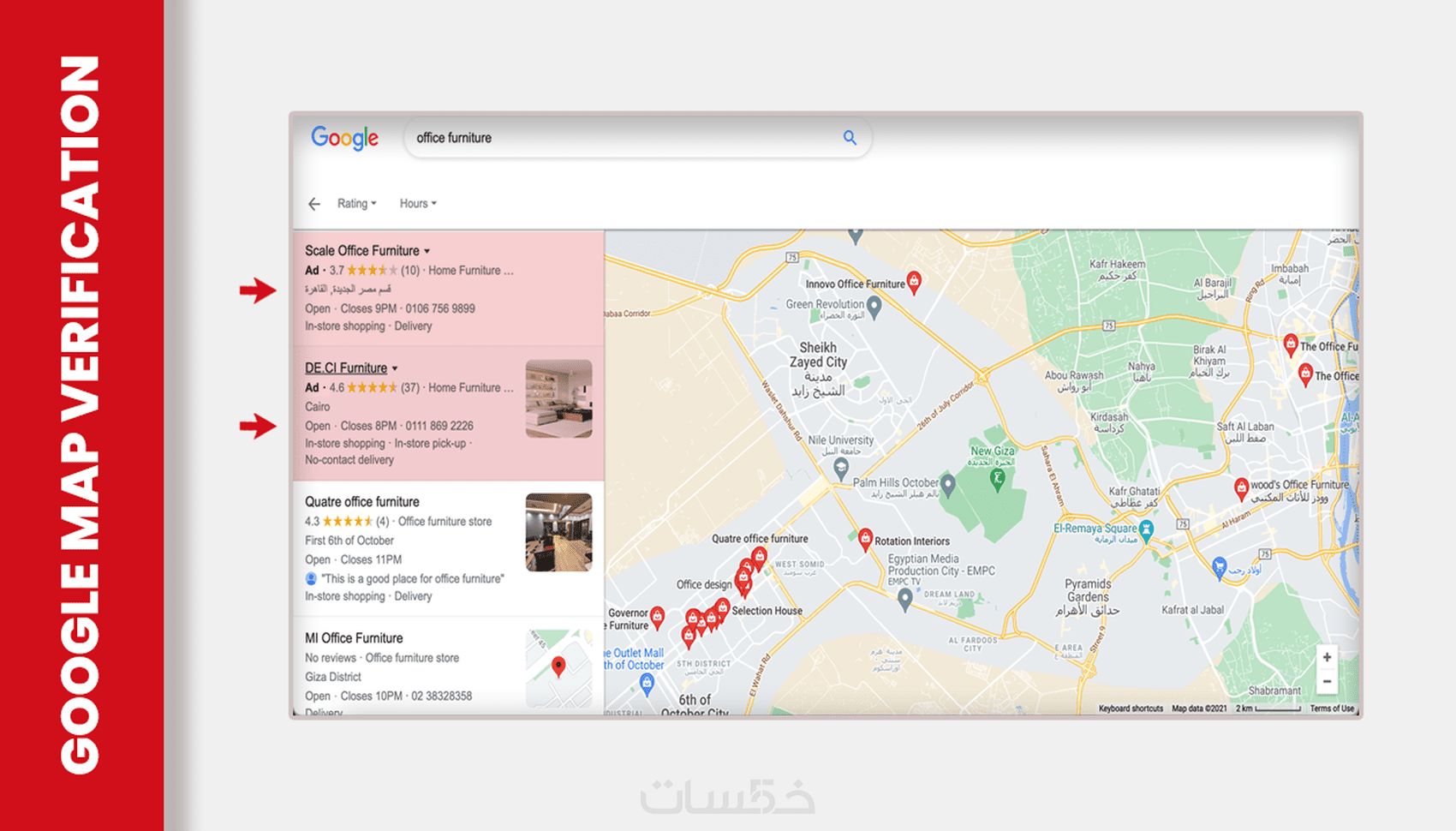Click the DE.CI Furniture phone number 0111 869 2226
This screenshot has width=1456, height=831.
point(439,426)
